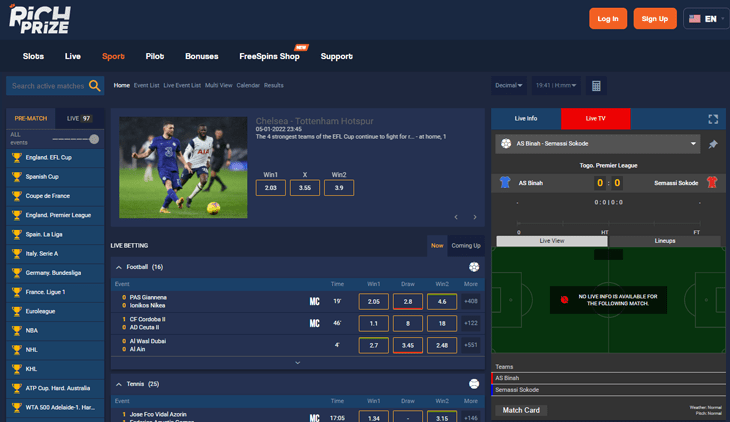
Task: Click trophy icon beside Coupe de France
Action: click(17, 196)
